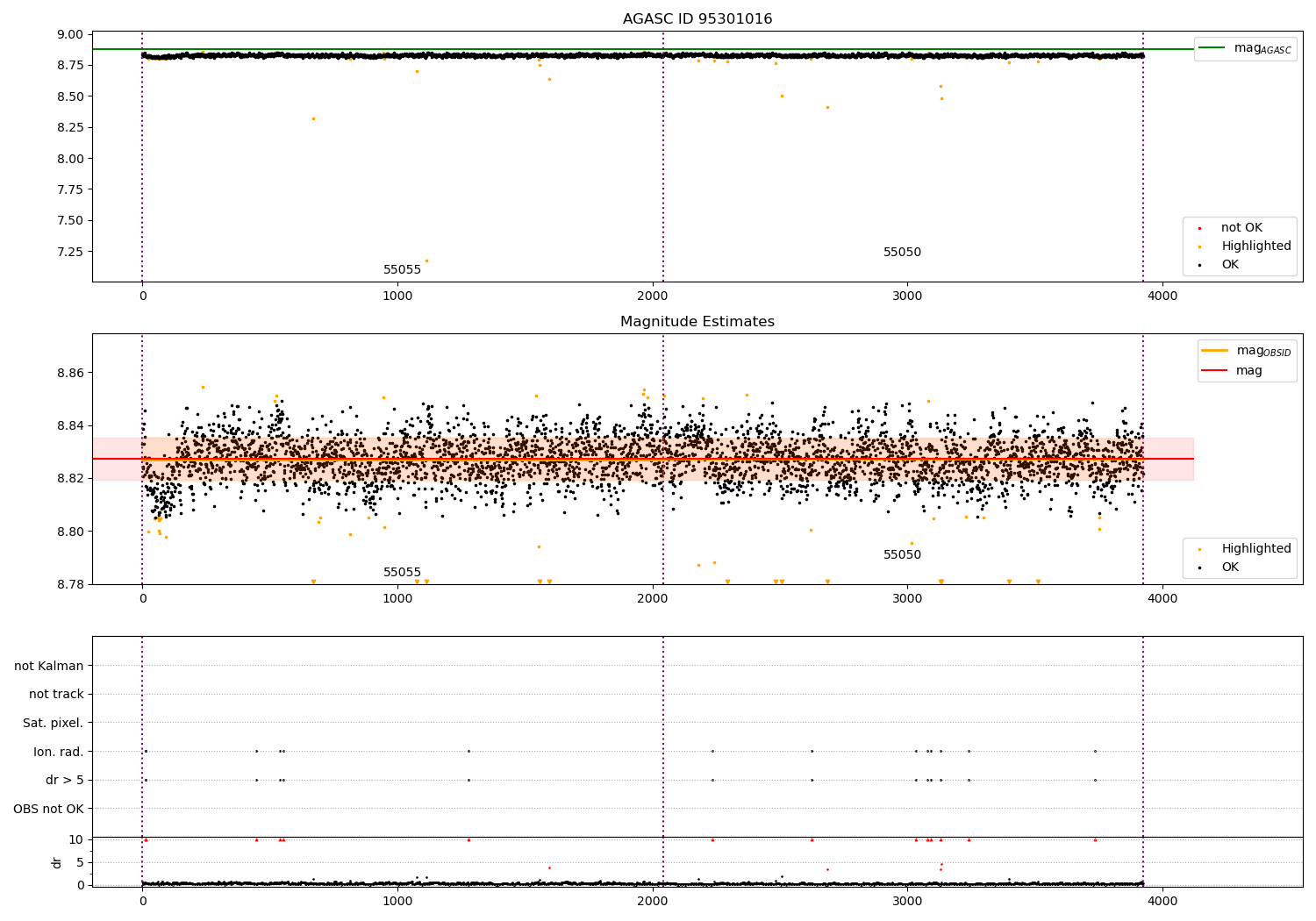This screenshot has height=921, width=1316.
Task: Click the 'not Kalman' axis label
Action: tap(49, 667)
